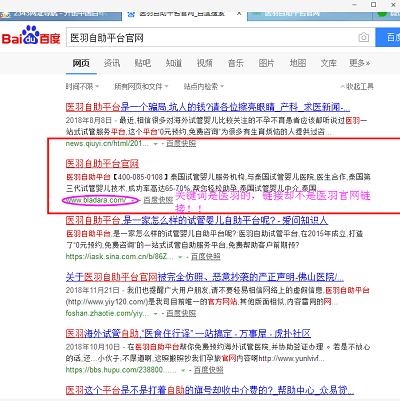Open the 爱问知识人 result title
400x401 pixels.
pos(197,220)
